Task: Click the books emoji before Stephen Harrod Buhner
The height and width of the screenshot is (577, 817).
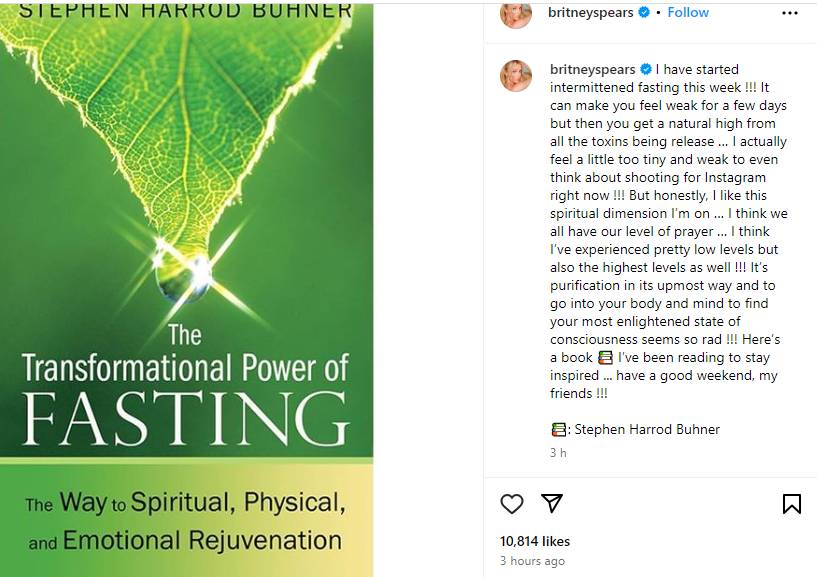Action: pos(558,430)
